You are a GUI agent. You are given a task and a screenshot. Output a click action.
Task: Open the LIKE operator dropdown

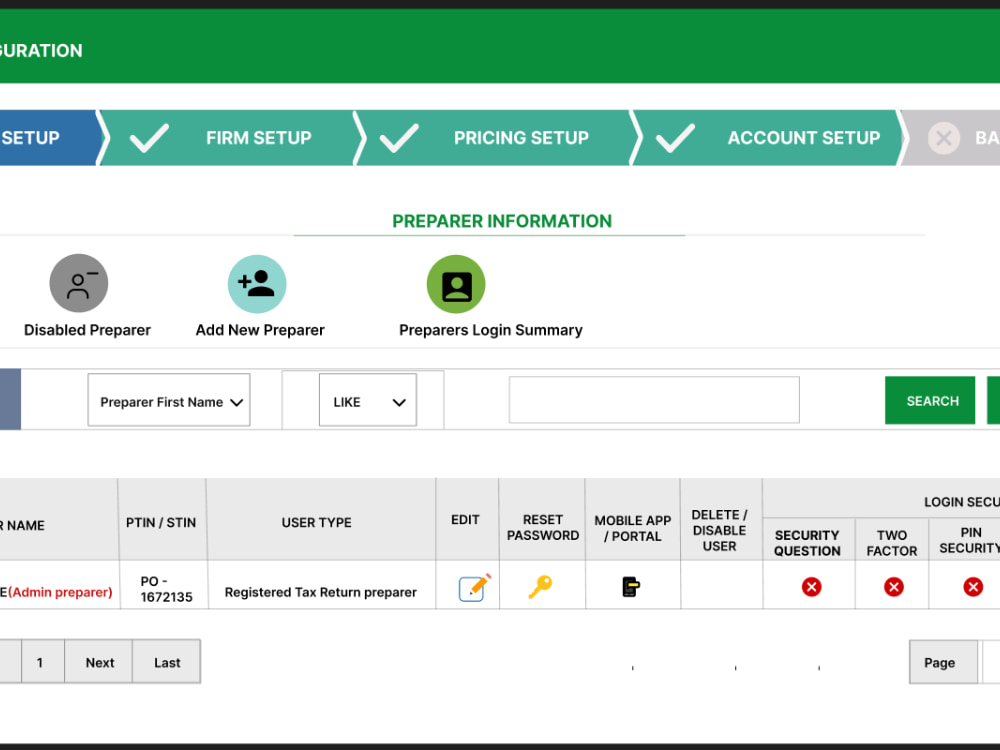pyautogui.click(x=368, y=400)
